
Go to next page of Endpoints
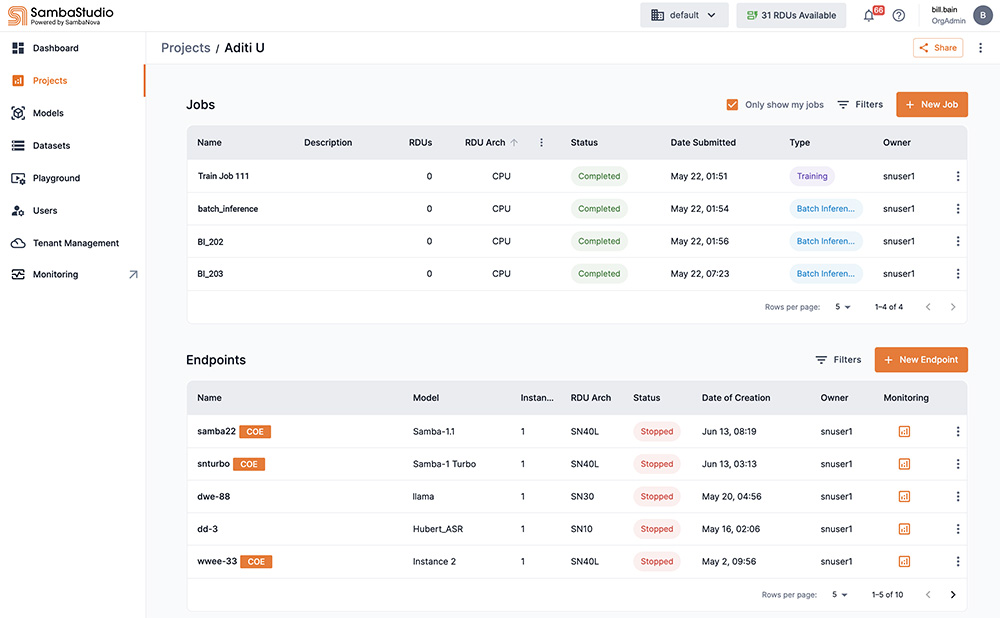pyautogui.click(x=952, y=593)
